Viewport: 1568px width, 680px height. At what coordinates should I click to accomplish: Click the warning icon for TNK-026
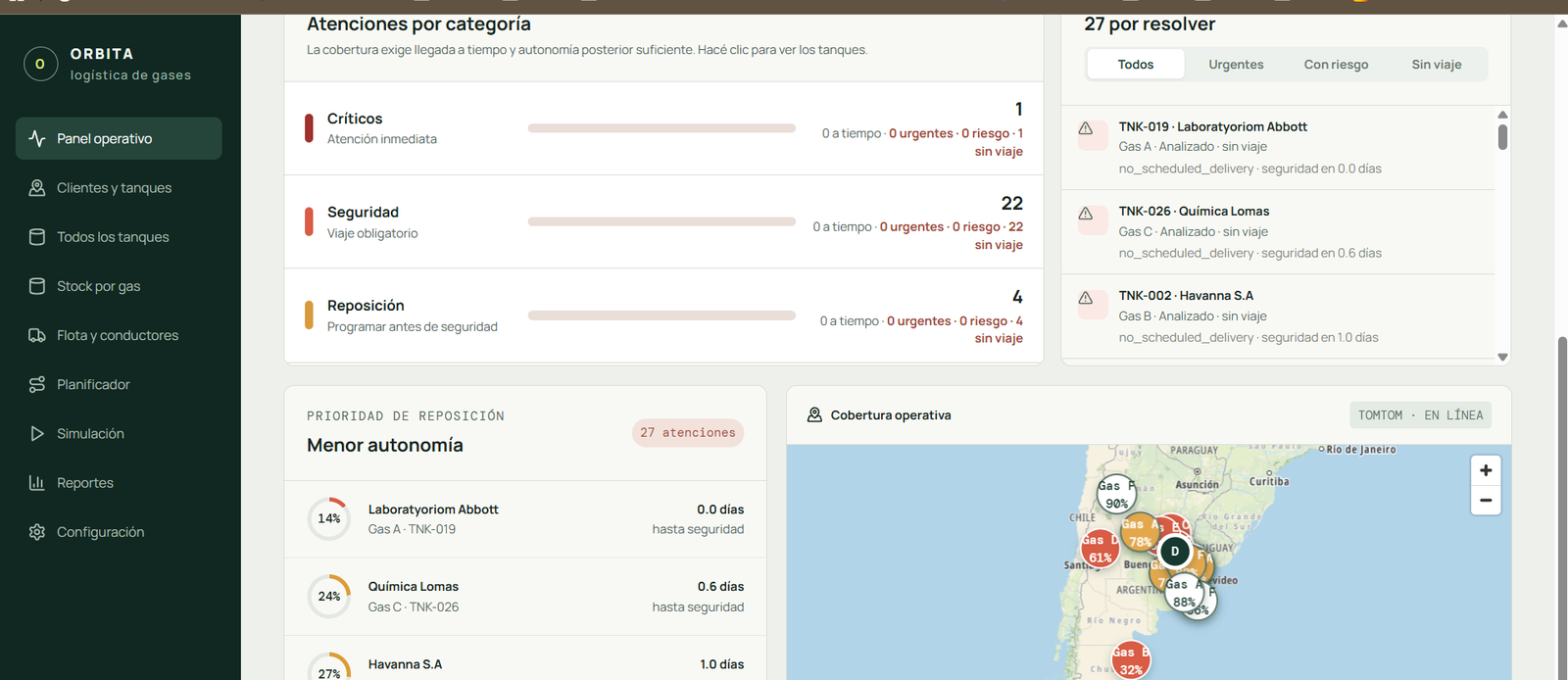coord(1086,214)
